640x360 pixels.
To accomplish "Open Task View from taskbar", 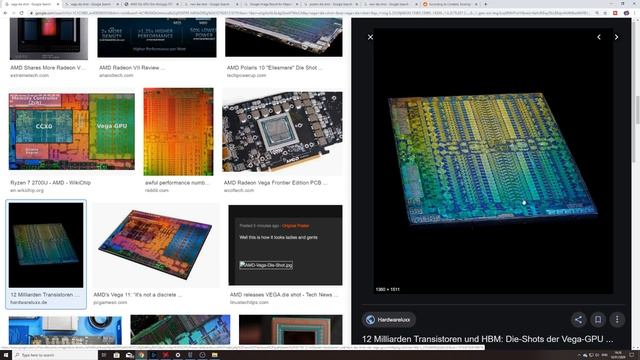I will click(104, 355).
